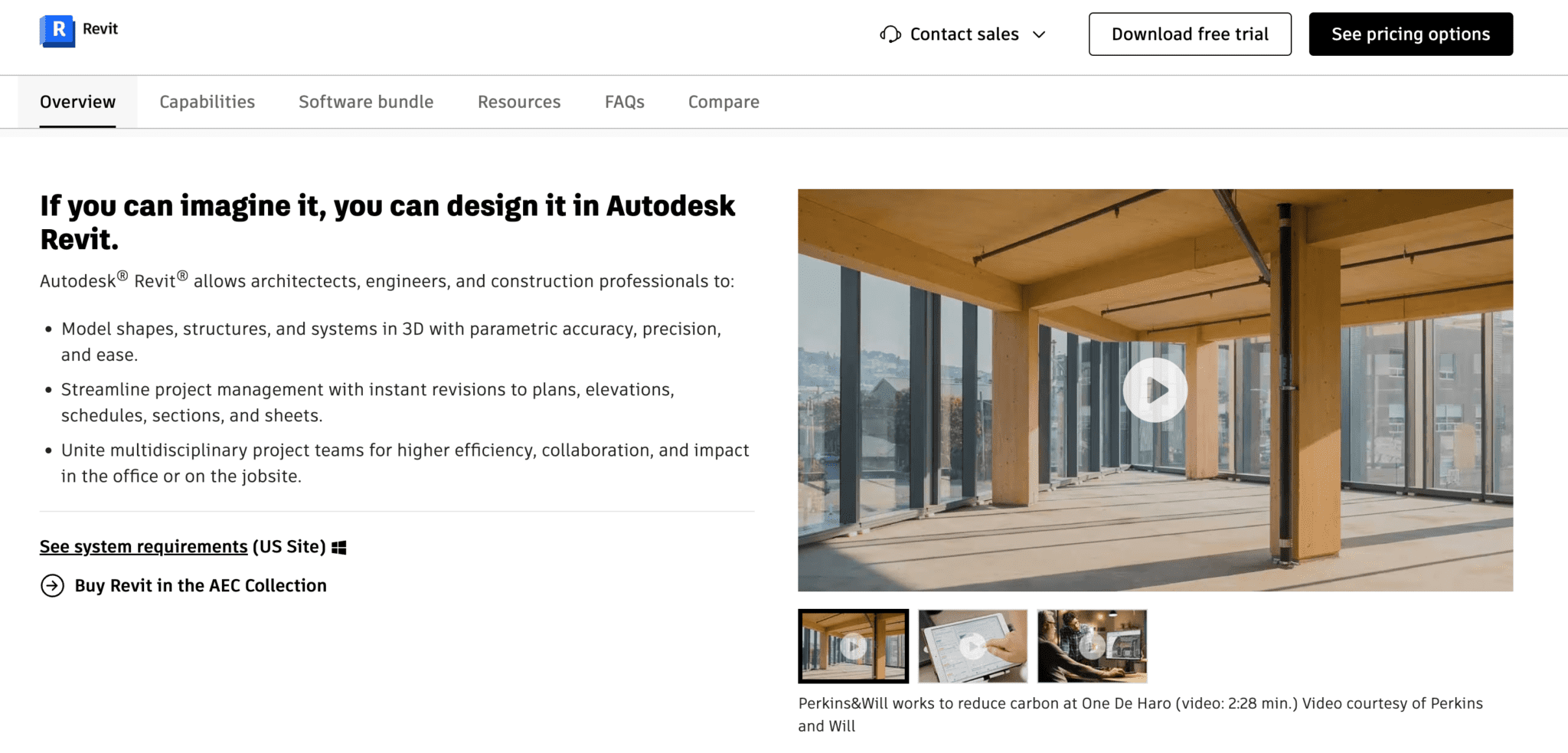Image resolution: width=1568 pixels, height=753 pixels.
Task: Expand the Contact sales dropdown chevron
Action: [x=1040, y=34]
